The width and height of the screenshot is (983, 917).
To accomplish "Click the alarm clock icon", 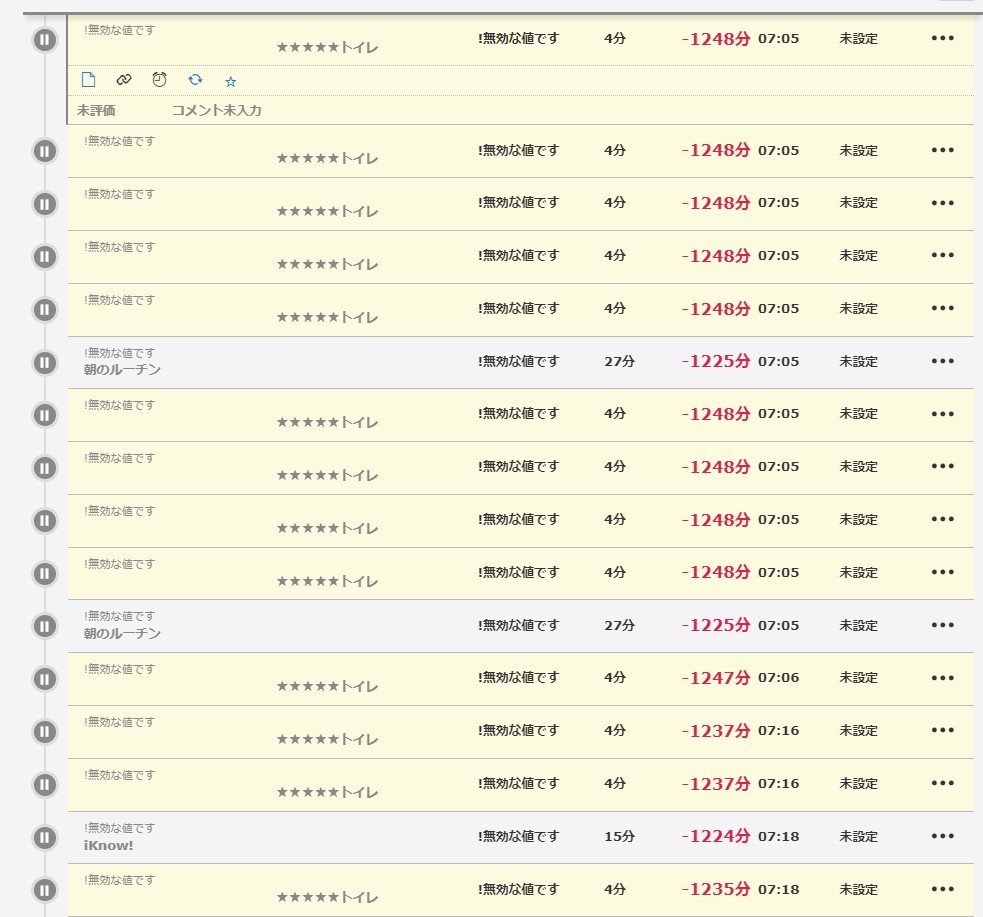I will tap(159, 80).
